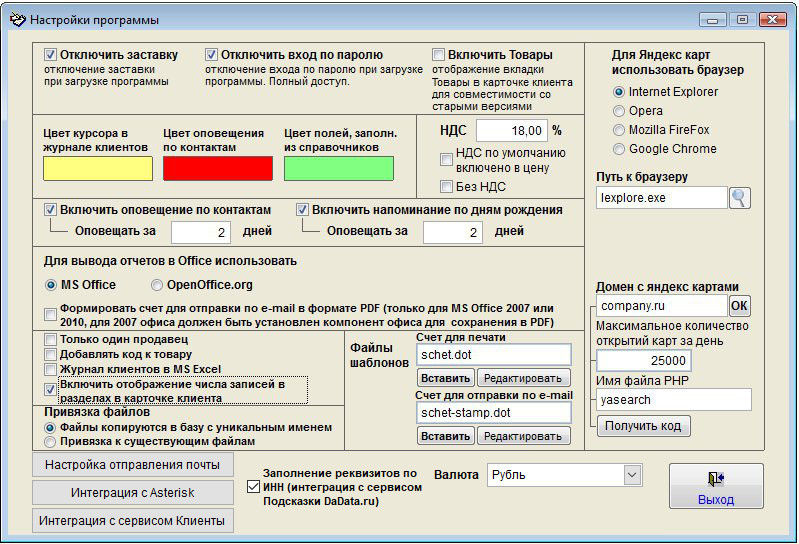The height and width of the screenshot is (544, 799).
Task: Enable the Включить Товары checkbox
Action: point(438,55)
